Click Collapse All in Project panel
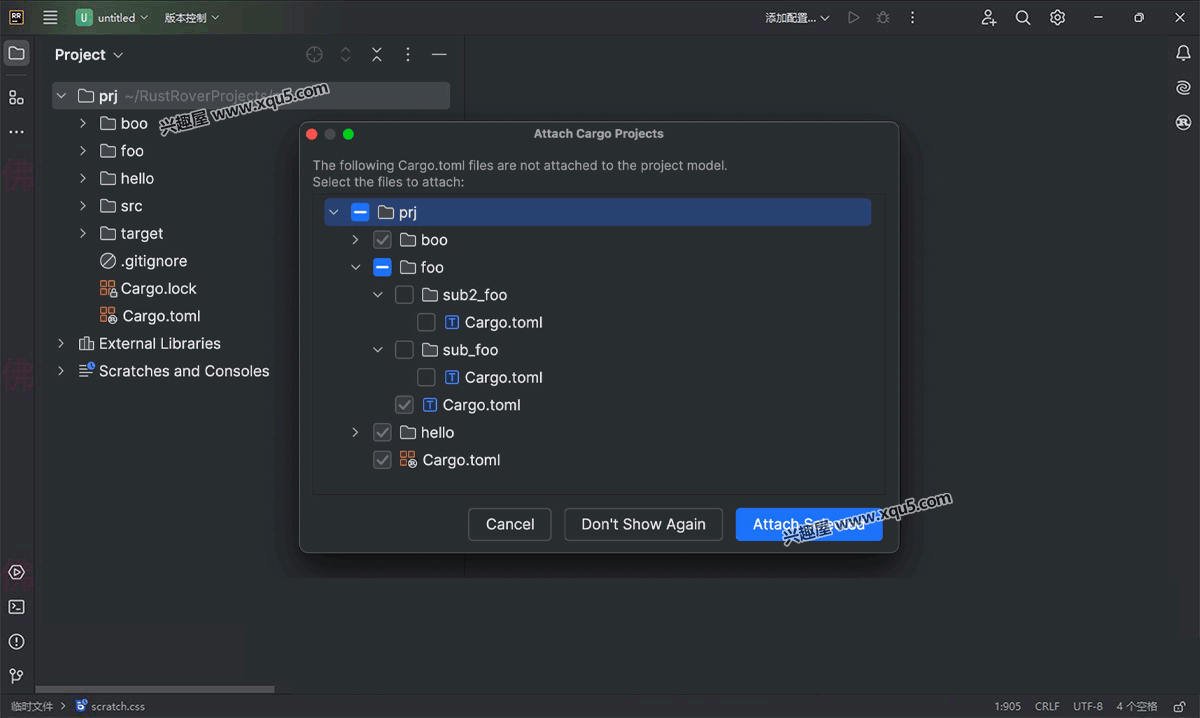 (x=376, y=55)
